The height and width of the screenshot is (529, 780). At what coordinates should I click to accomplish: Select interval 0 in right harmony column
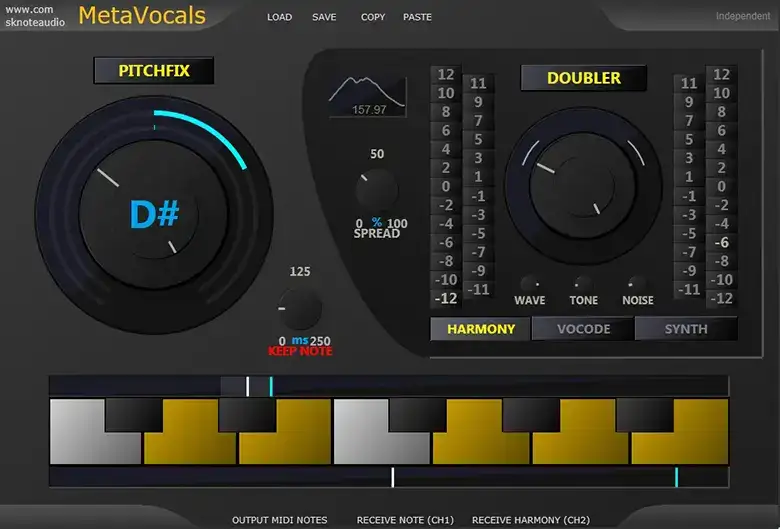click(721, 186)
